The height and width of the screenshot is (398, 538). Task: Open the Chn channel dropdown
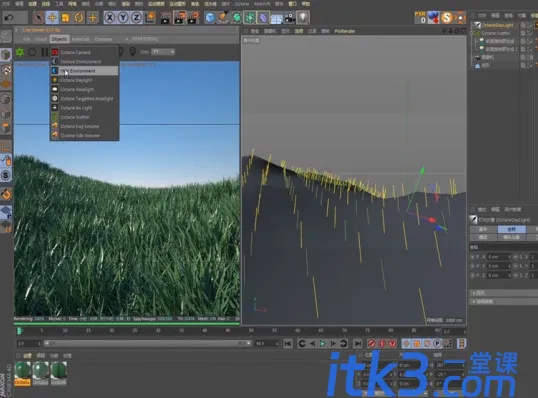point(163,52)
